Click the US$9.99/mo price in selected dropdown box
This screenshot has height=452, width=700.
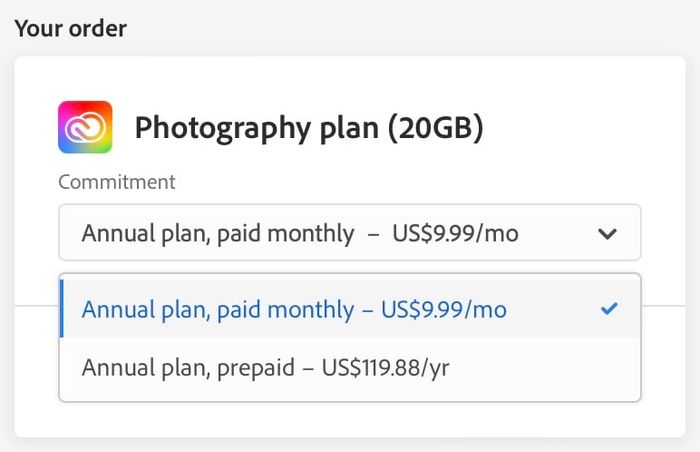pos(455,233)
